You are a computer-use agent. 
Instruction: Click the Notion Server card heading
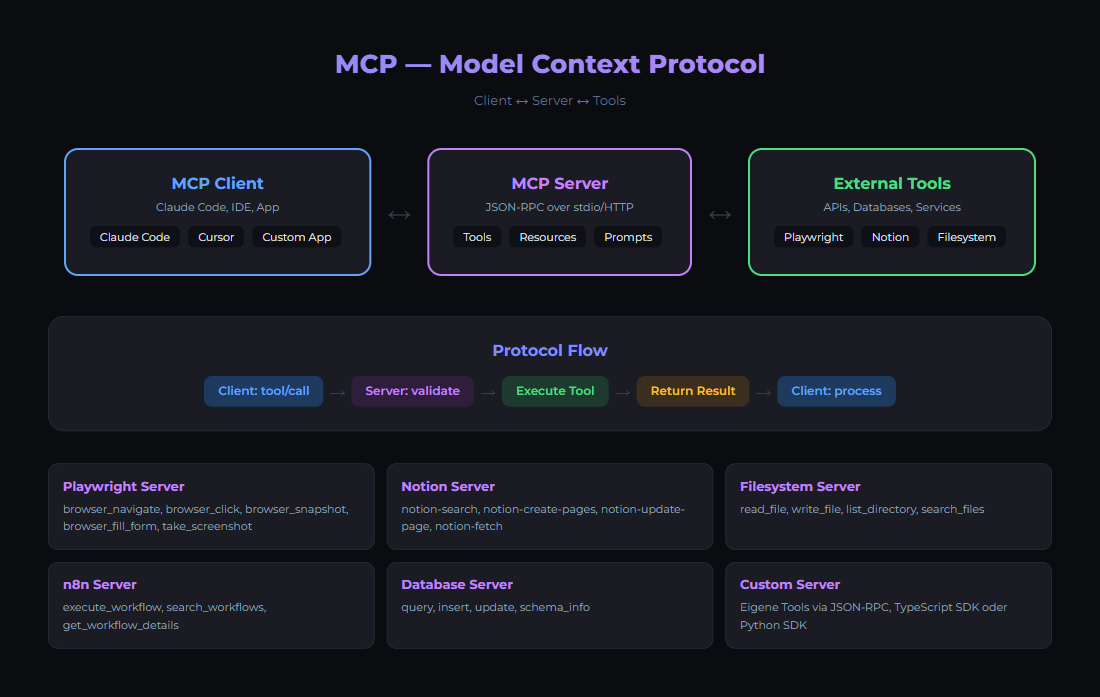click(448, 486)
